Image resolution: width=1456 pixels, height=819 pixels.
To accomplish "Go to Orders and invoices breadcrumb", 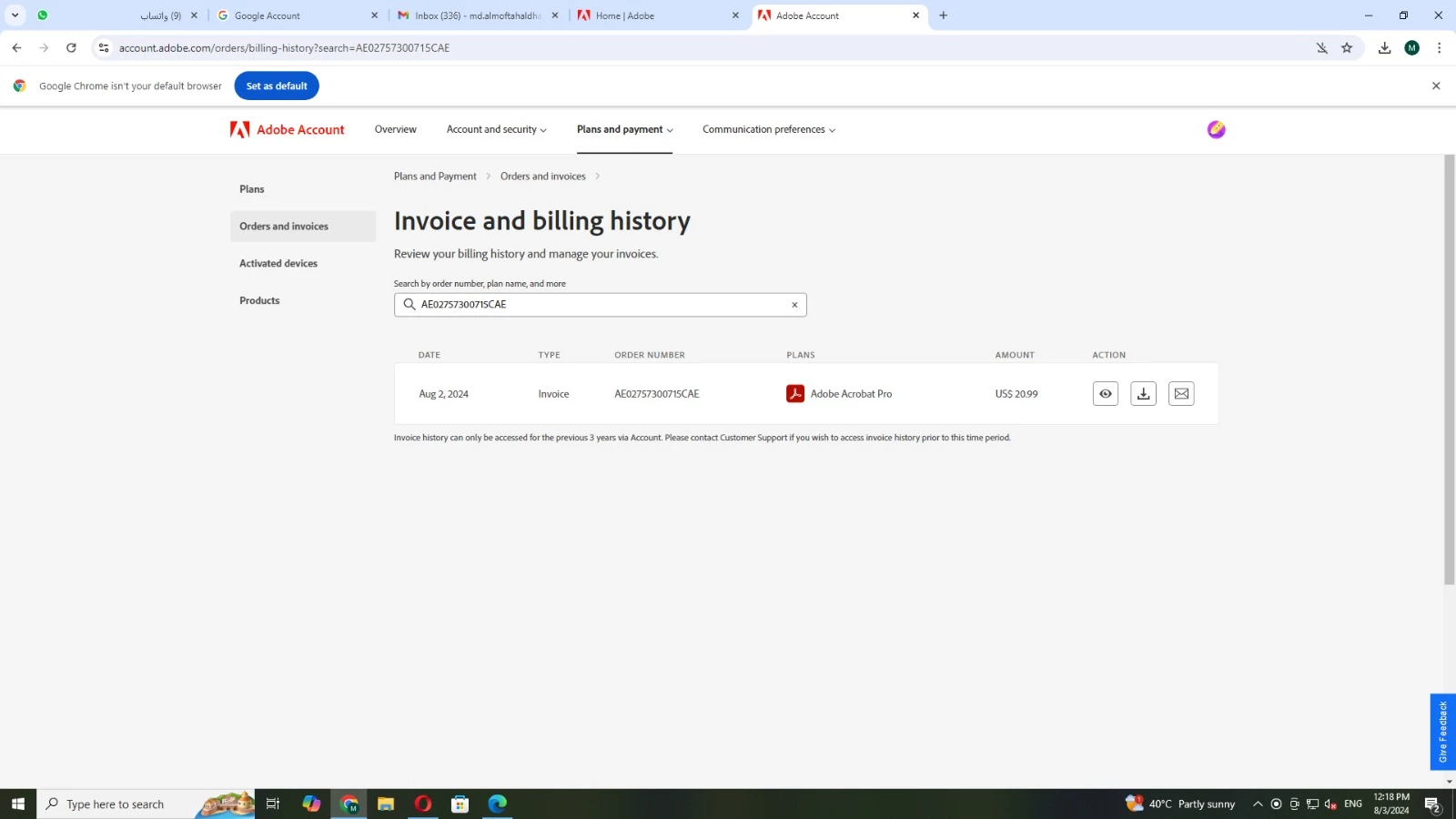I will click(543, 177).
